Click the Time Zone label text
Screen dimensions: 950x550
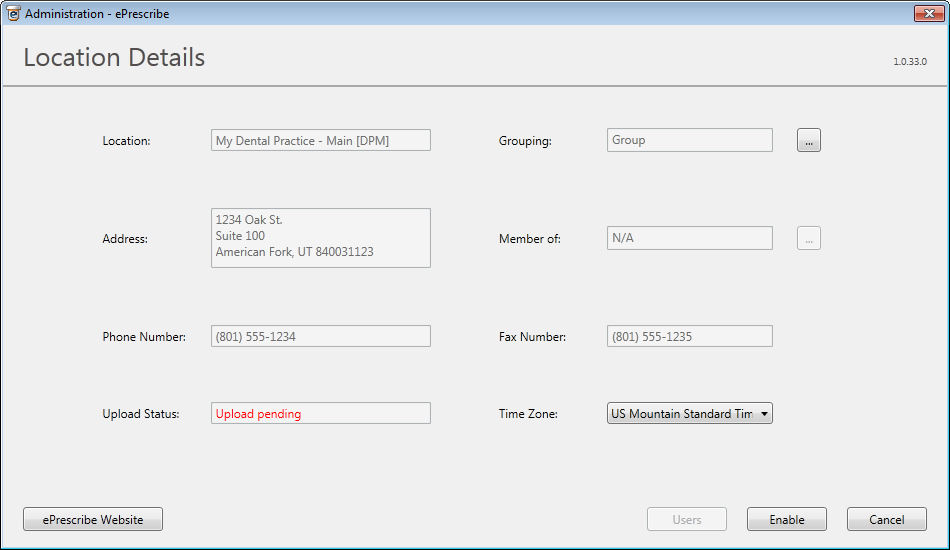click(528, 414)
